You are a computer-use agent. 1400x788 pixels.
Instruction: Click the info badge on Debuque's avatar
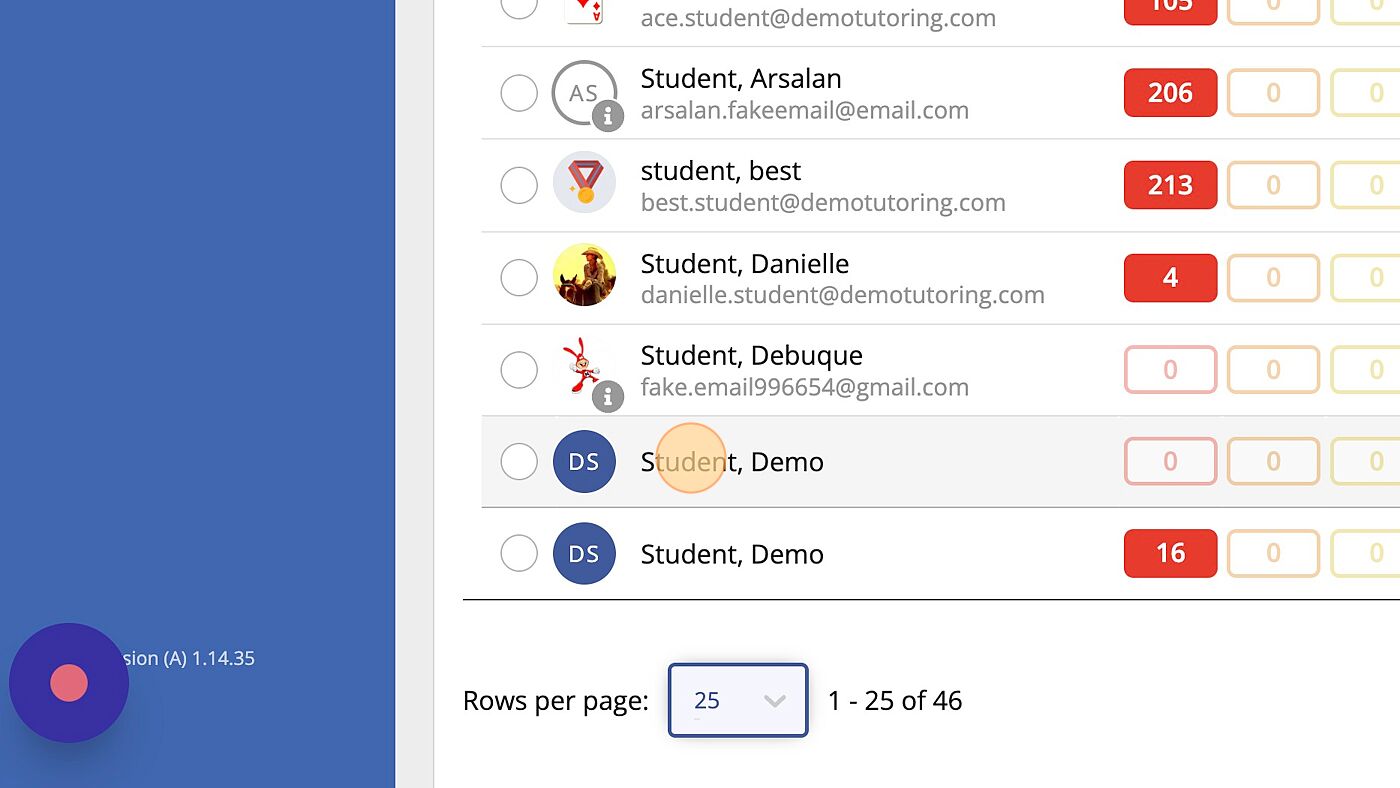pos(608,397)
